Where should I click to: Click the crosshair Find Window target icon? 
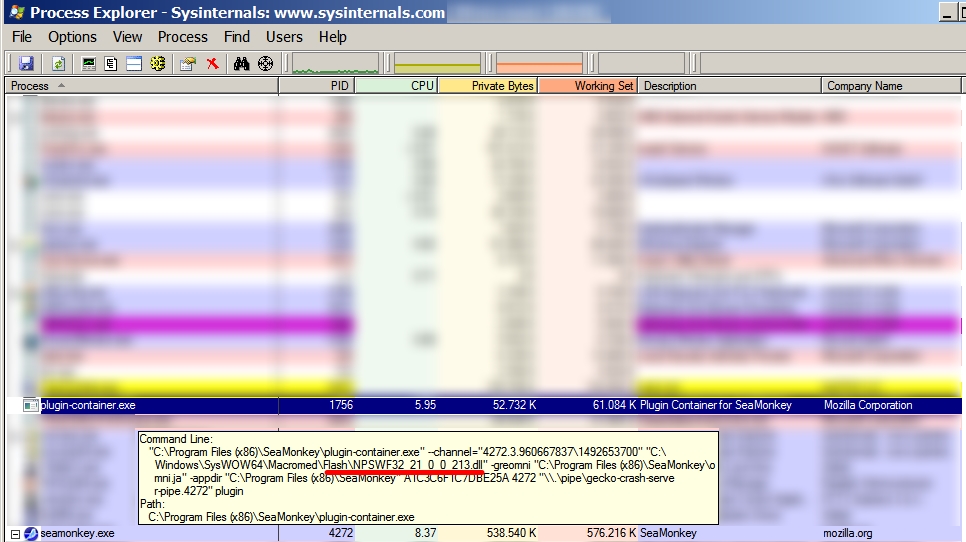pos(266,63)
